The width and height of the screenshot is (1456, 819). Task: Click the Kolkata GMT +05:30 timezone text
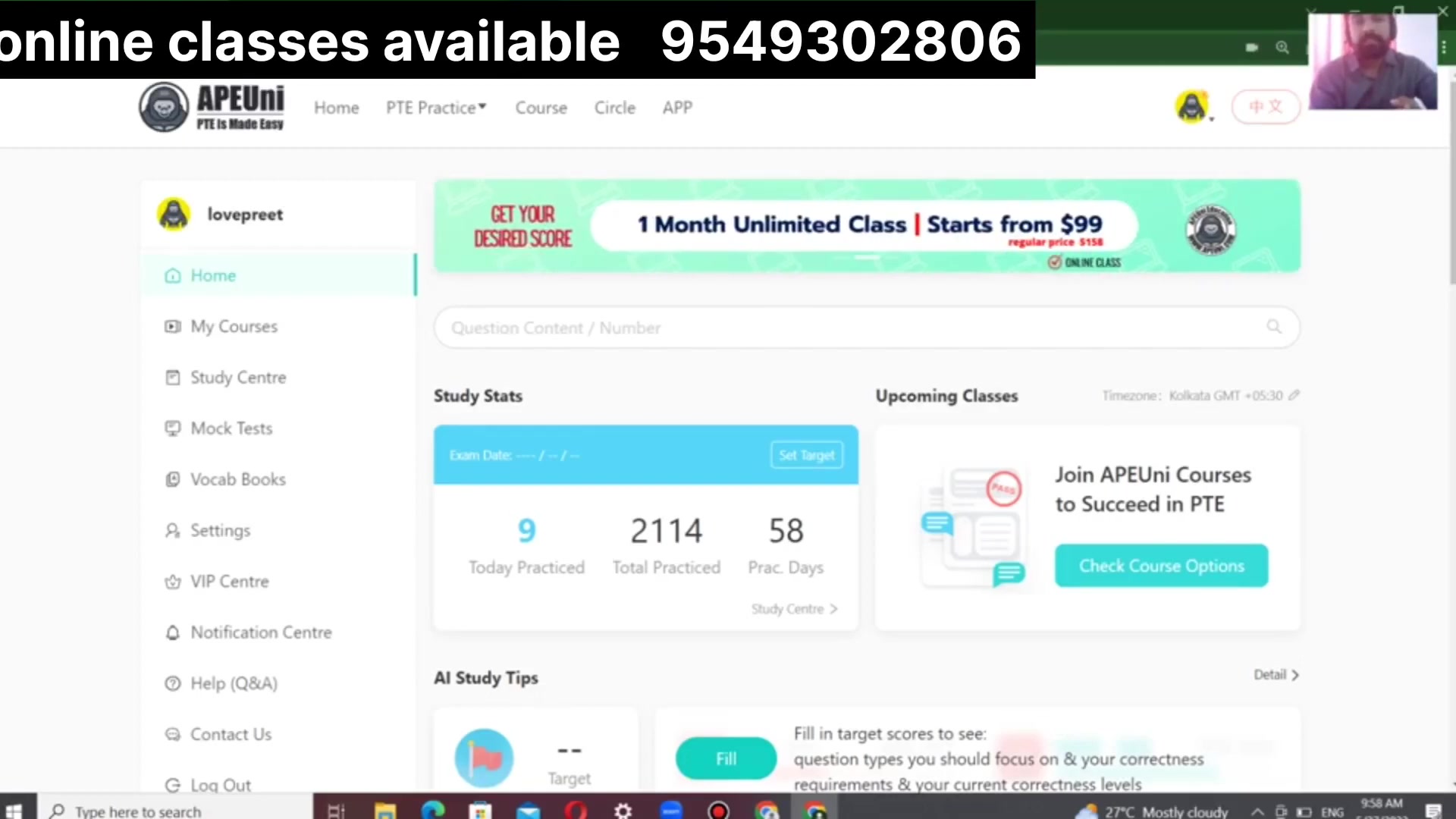tap(1225, 396)
